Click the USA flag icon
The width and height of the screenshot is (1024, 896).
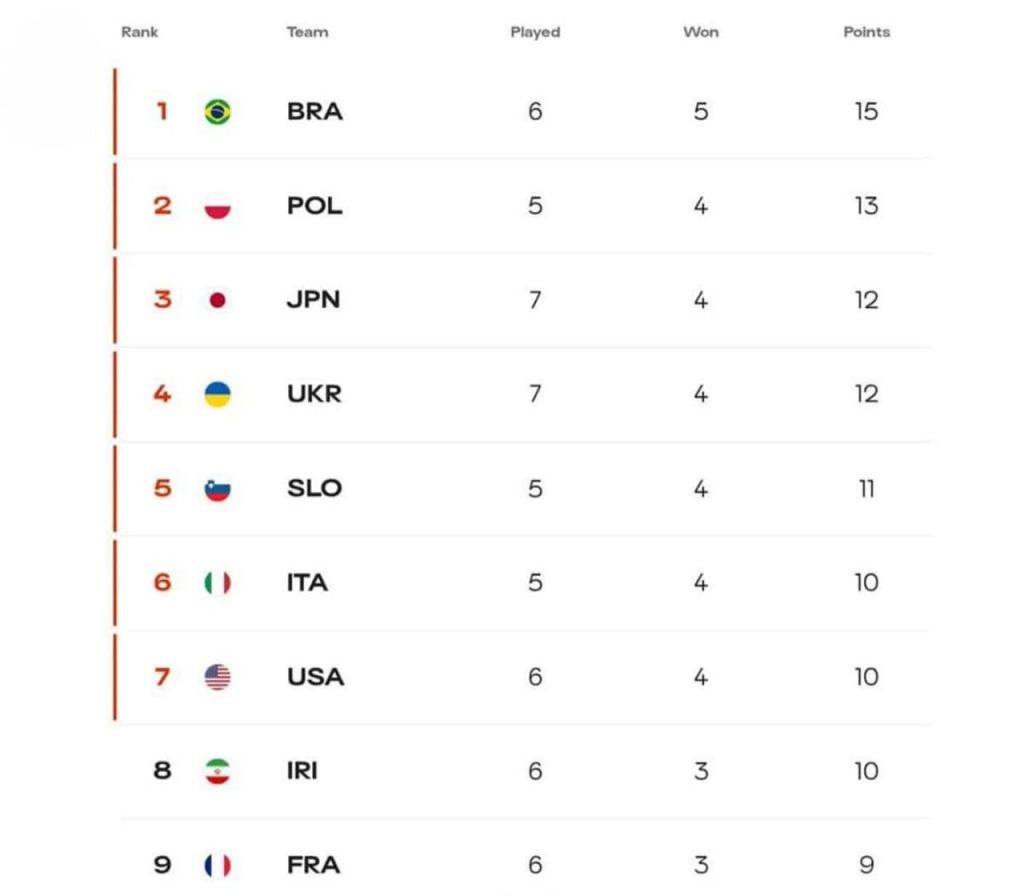[217, 677]
